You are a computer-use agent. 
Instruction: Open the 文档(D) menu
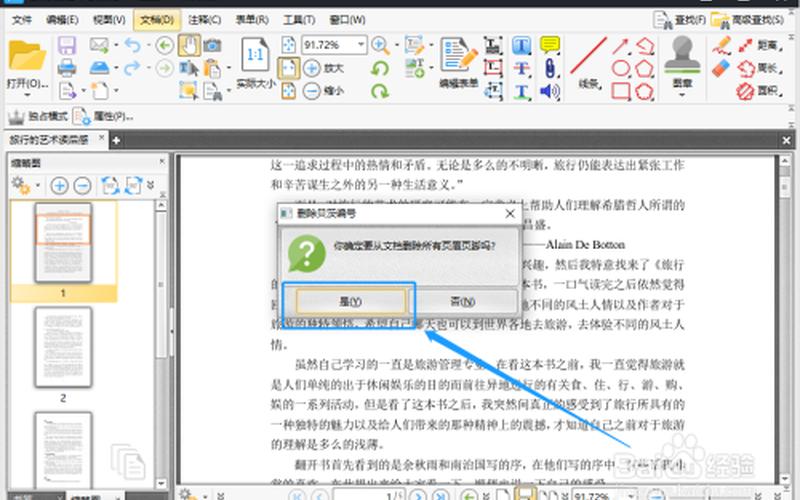click(x=157, y=20)
